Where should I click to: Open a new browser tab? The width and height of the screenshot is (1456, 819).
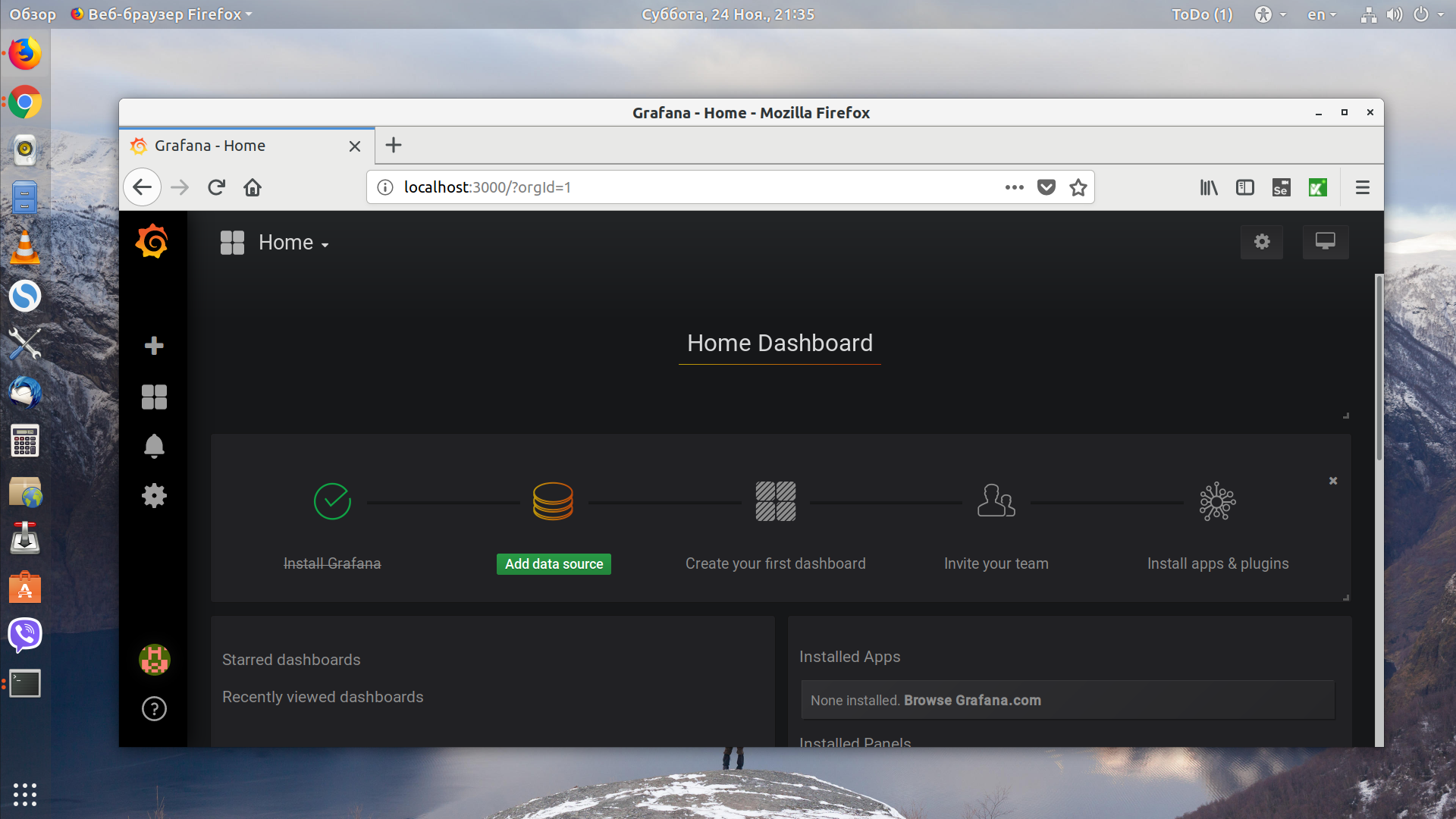click(394, 146)
